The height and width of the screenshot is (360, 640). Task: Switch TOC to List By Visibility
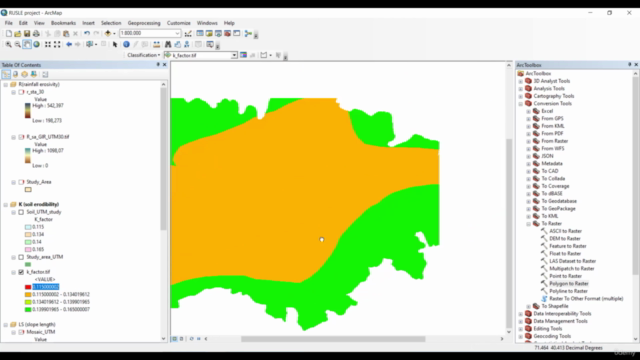(x=24, y=74)
